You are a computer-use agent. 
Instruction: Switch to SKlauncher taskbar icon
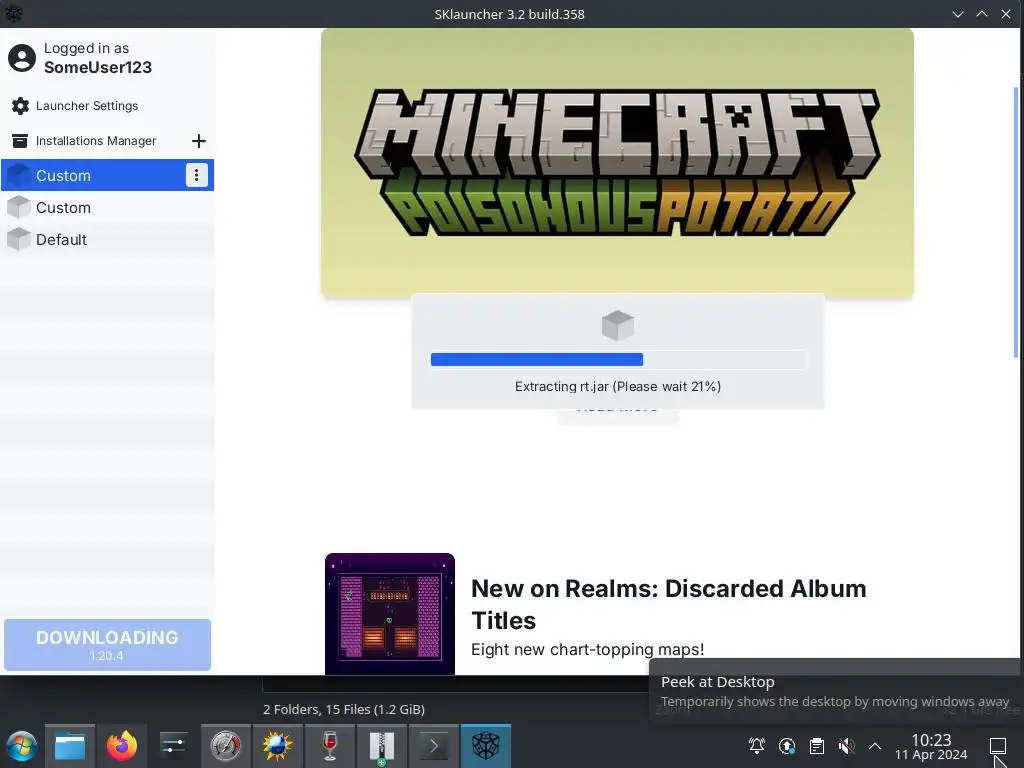pos(486,746)
